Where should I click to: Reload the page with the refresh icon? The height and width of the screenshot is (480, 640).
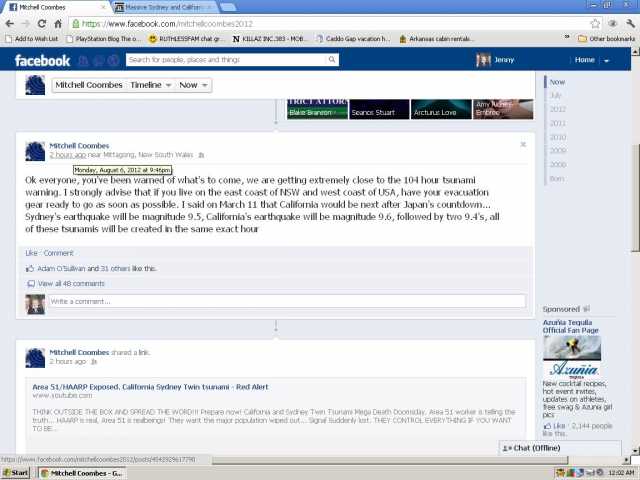pos(42,24)
